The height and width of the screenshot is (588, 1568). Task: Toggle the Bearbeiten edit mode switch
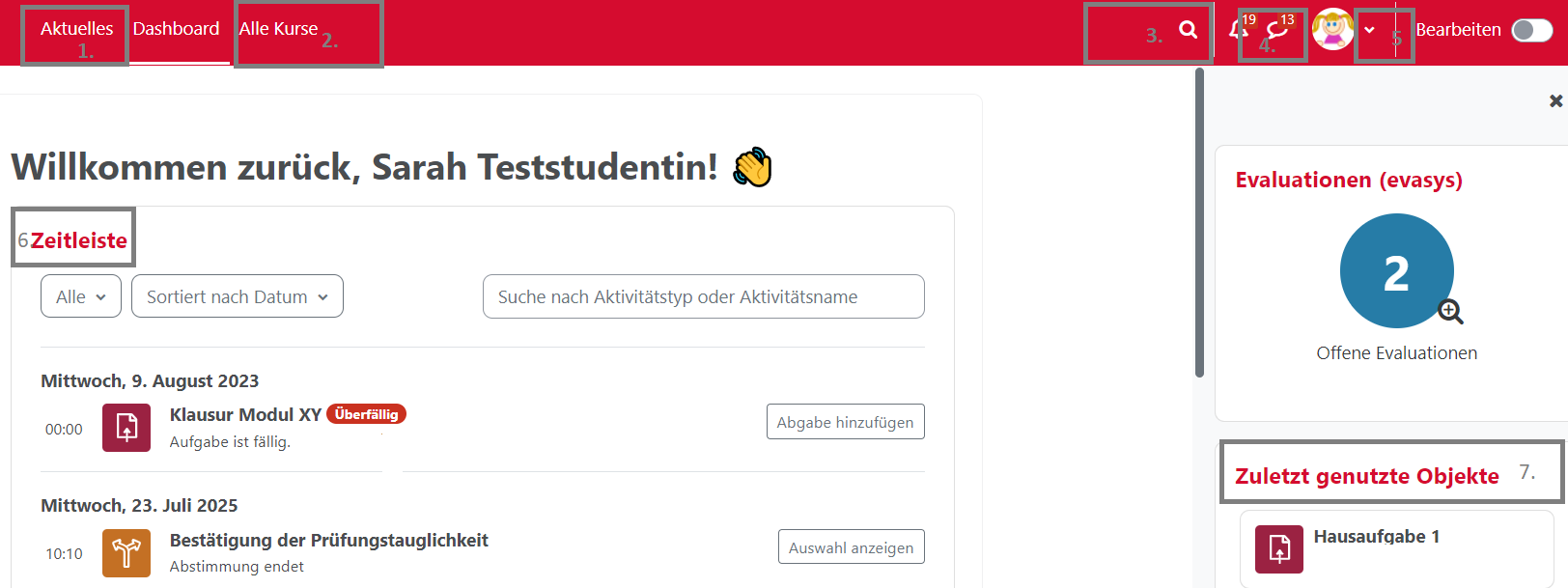click(1531, 30)
